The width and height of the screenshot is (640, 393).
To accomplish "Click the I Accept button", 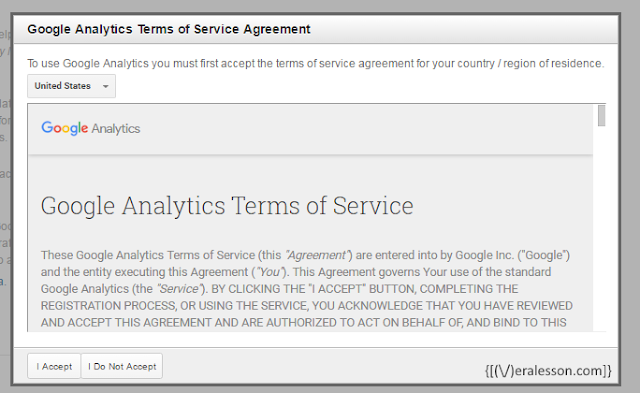I will click(x=54, y=366).
